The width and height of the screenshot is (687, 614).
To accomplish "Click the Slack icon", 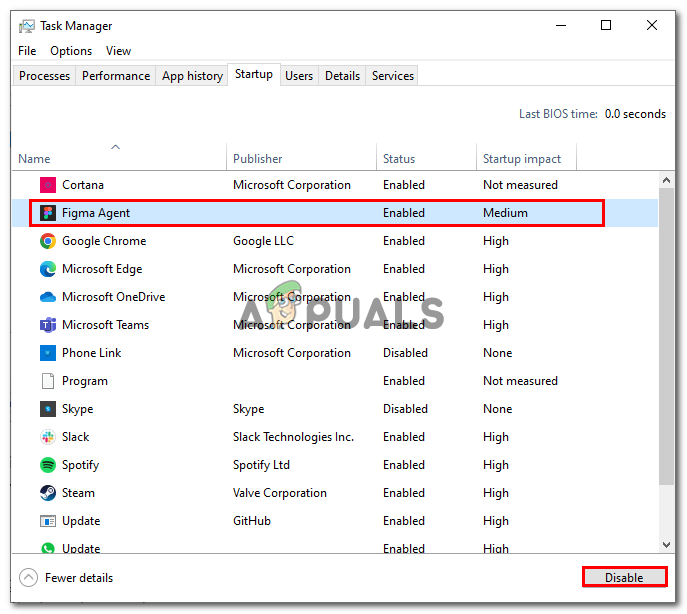I will [48, 437].
